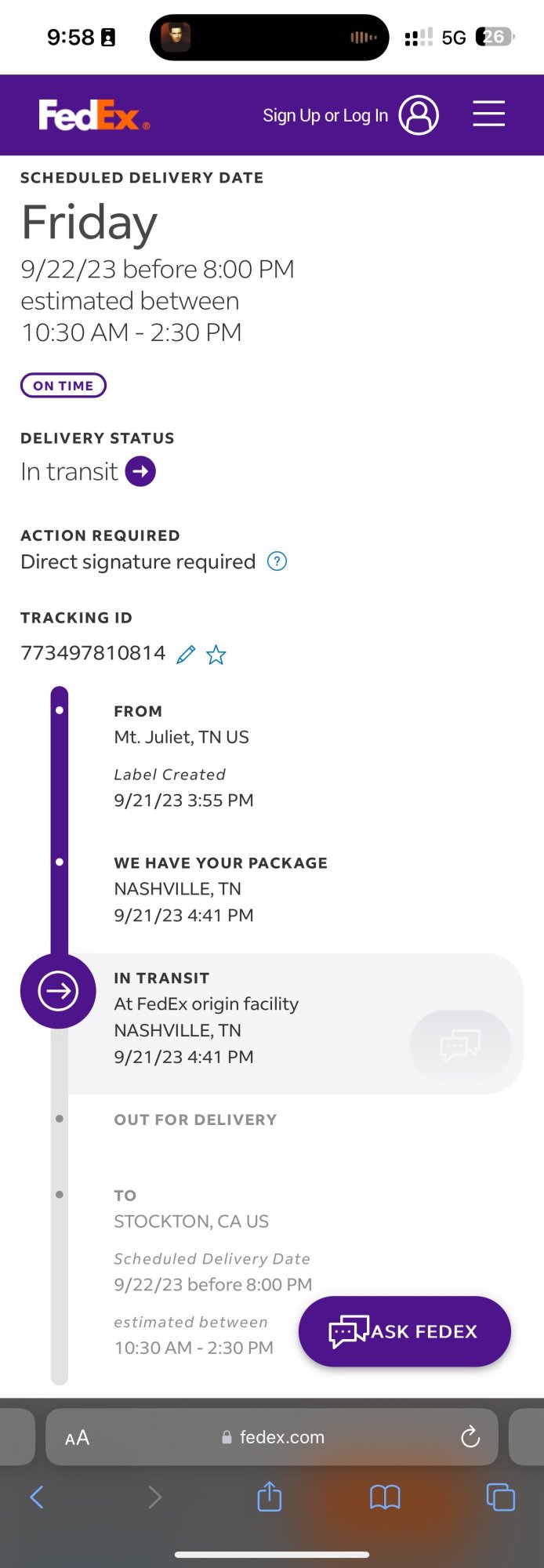Open the FedEx hamburger menu
Screen dimensions: 544x1568
point(488,114)
